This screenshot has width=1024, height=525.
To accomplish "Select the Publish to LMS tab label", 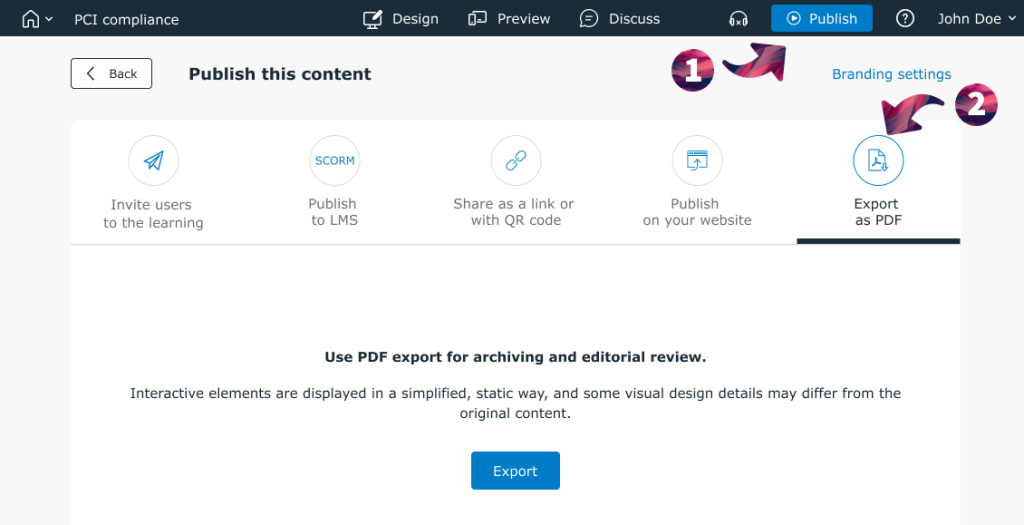I will coord(333,212).
